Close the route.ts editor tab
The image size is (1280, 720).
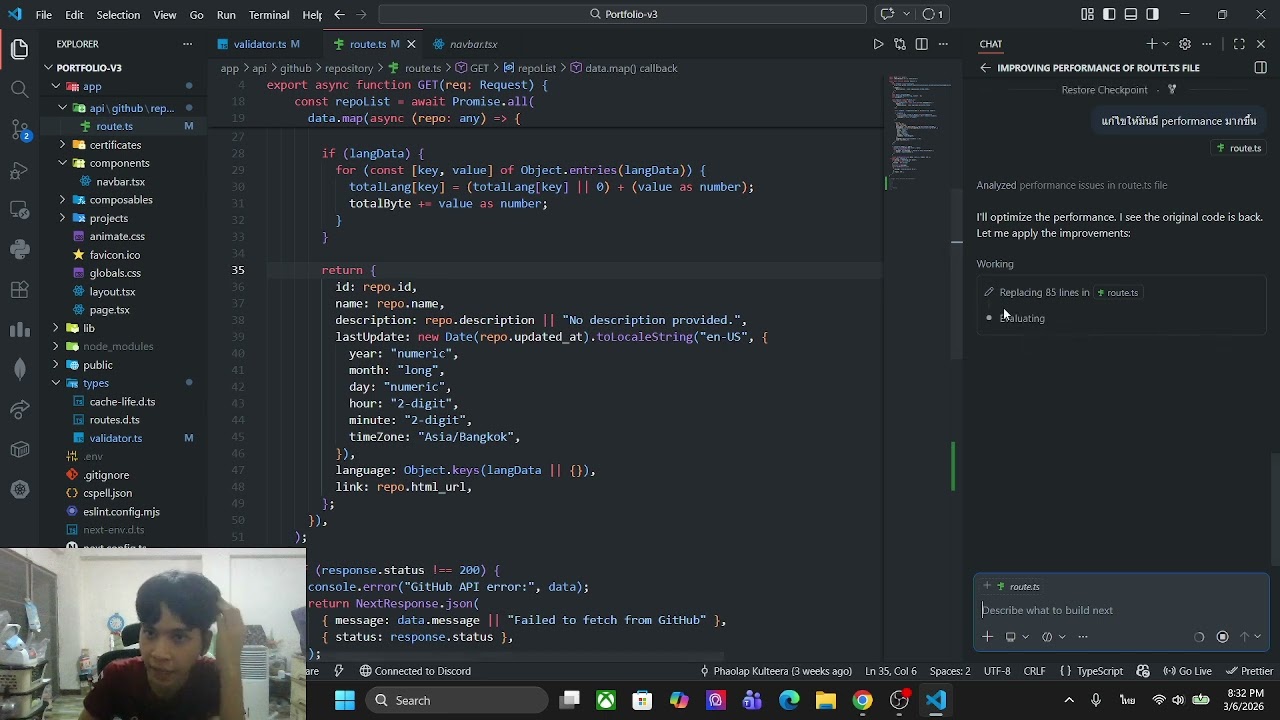point(411,44)
